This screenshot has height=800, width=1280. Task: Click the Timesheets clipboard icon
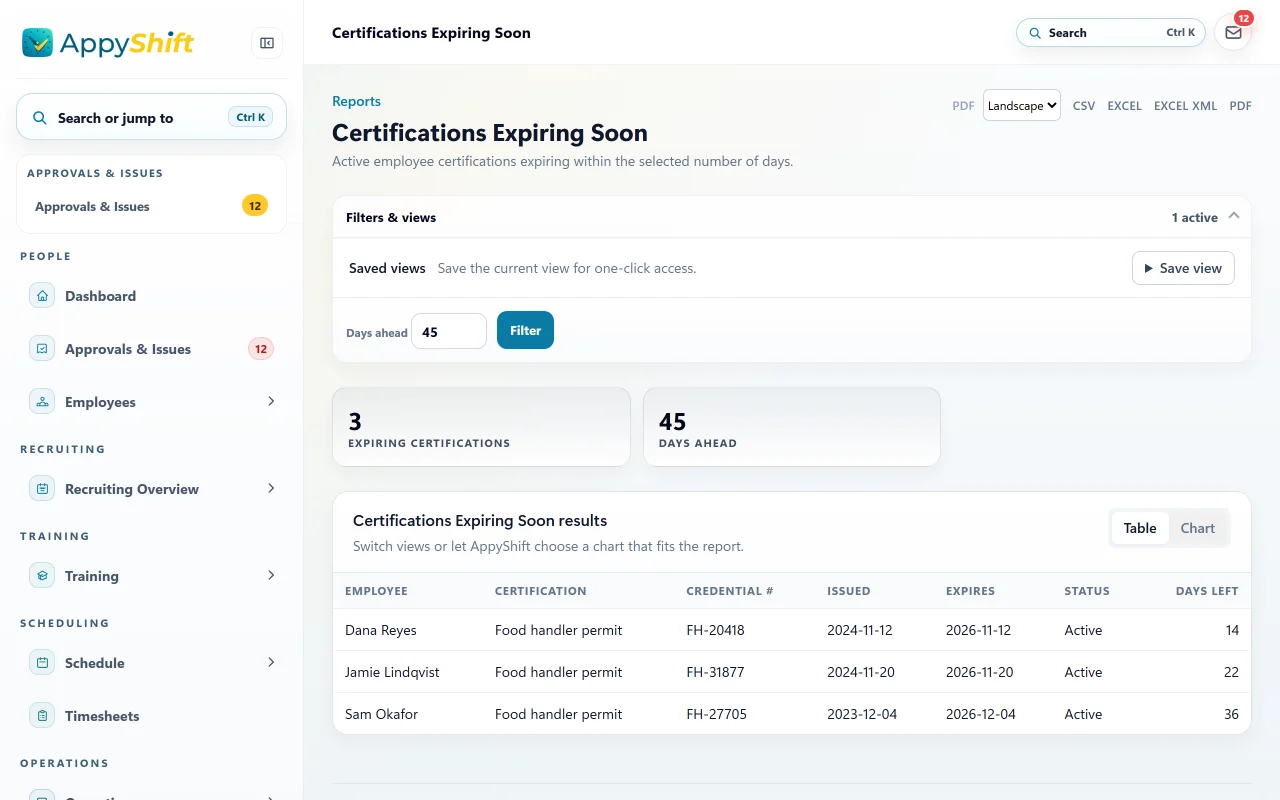(x=42, y=716)
